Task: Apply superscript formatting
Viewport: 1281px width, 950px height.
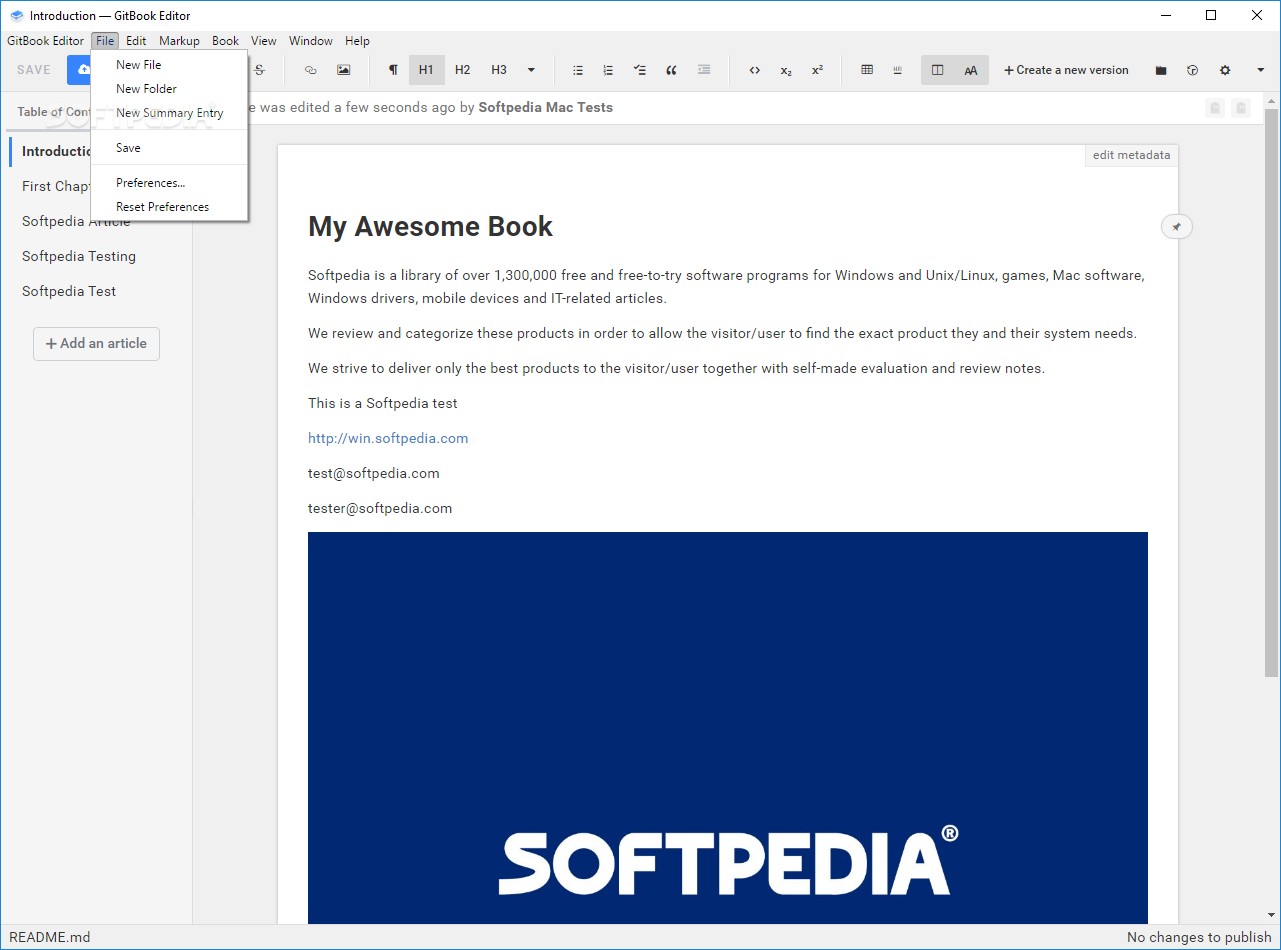Action: 817,70
